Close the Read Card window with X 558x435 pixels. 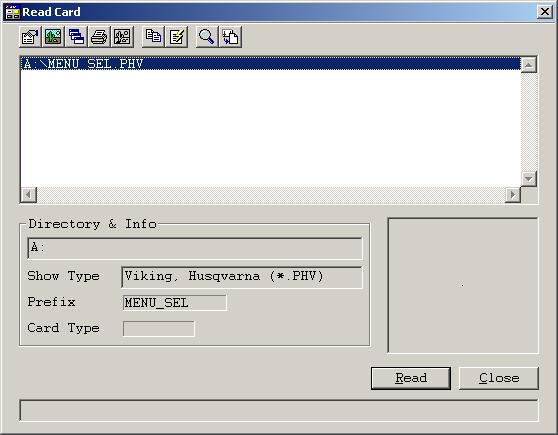tap(545, 12)
